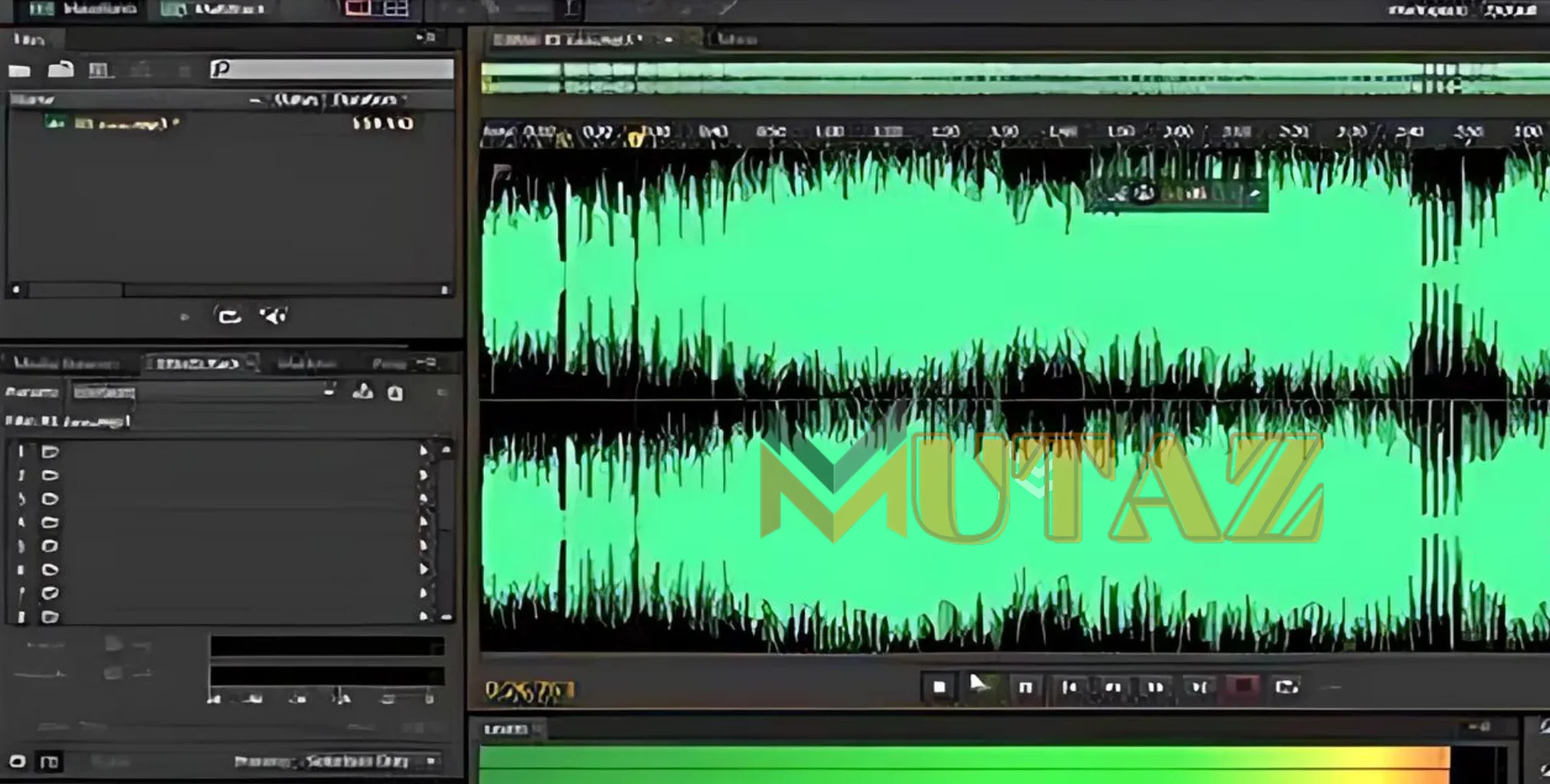Click the list icon beside the rack power button
The width and height of the screenshot is (1550, 784).
coord(50,762)
